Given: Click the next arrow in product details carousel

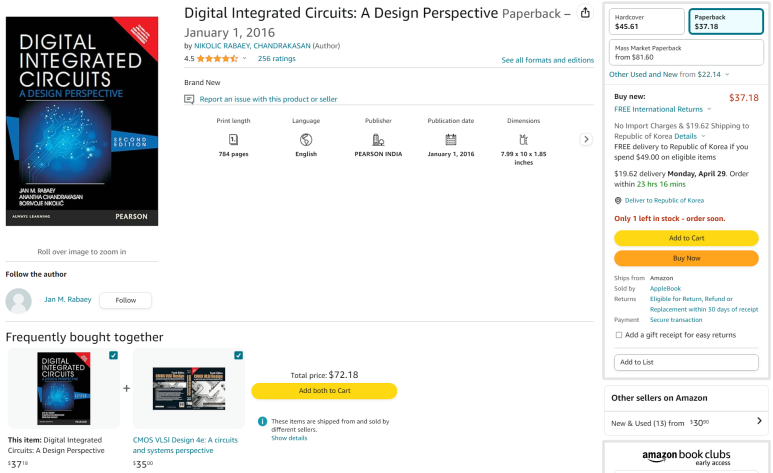Looking at the screenshot, I should click(586, 140).
